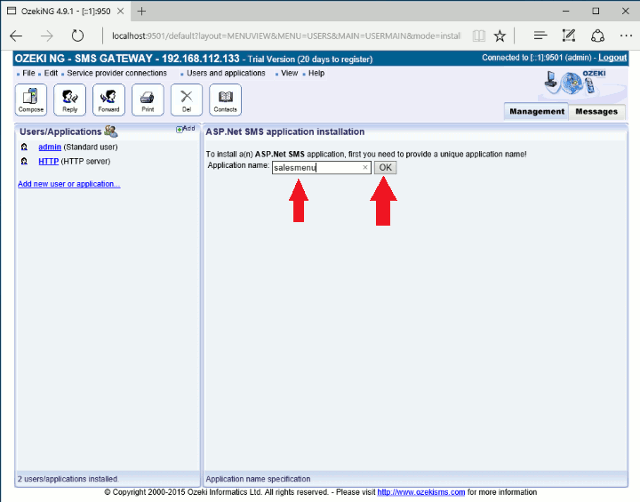Click the Print toolbar icon
Screen dimensions: 640x502
coord(147,99)
